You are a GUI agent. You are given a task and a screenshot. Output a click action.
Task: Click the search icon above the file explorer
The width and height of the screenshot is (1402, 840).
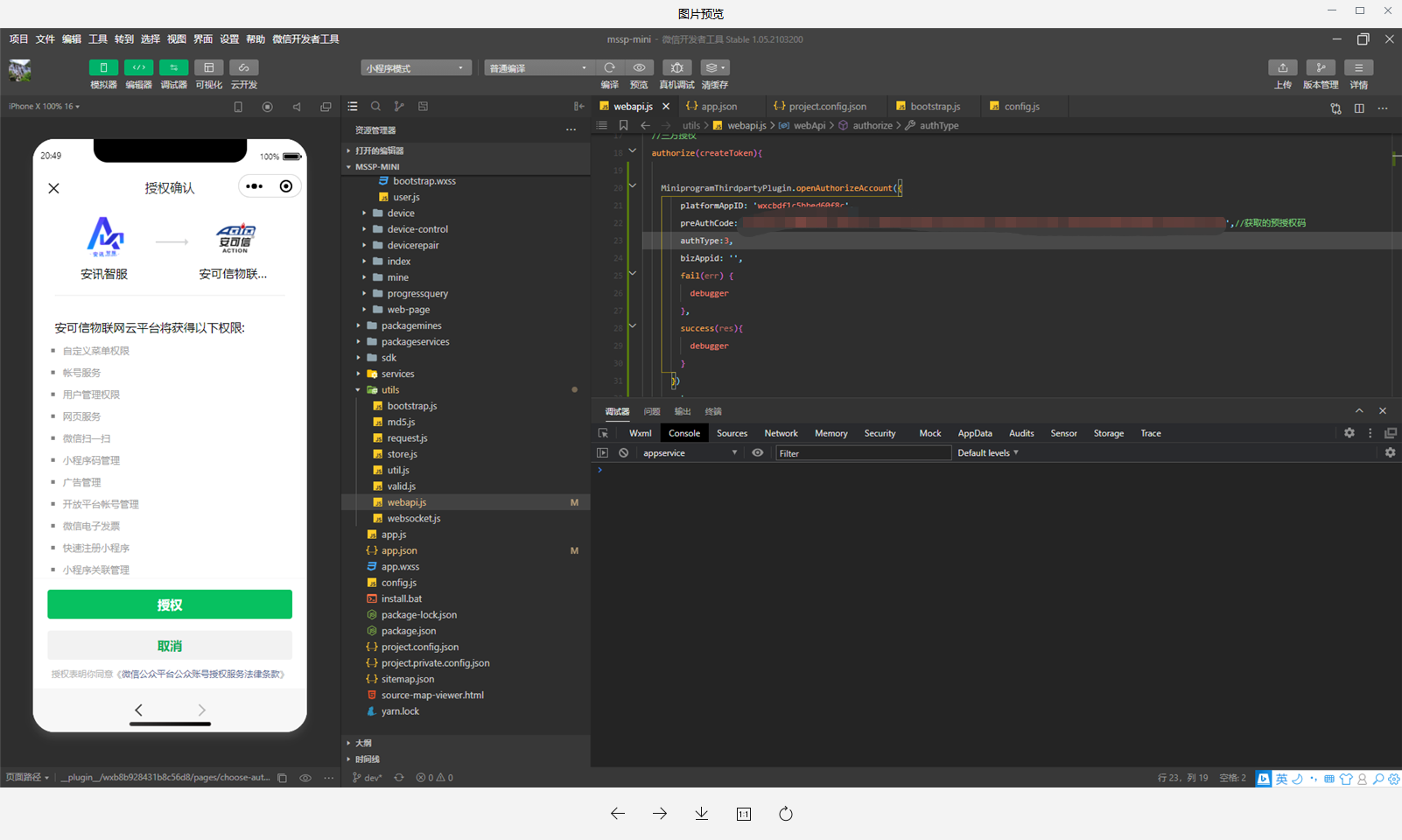tap(375, 106)
